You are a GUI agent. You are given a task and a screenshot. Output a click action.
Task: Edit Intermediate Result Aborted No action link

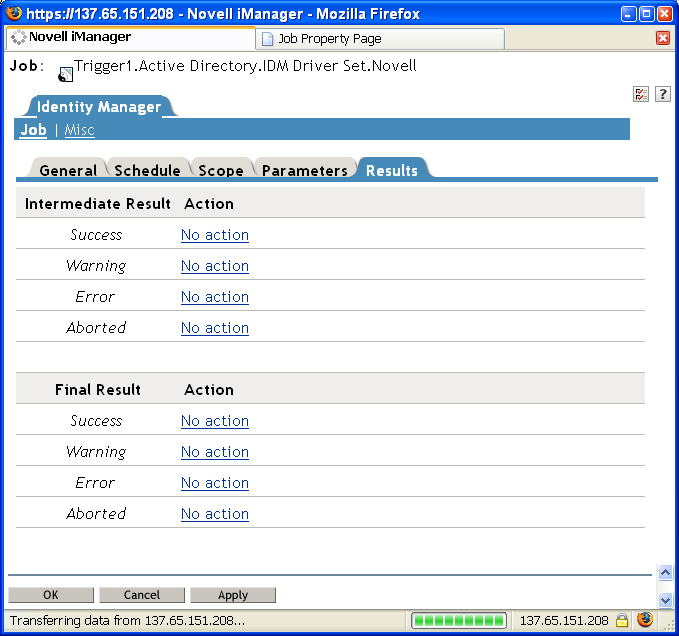point(215,328)
